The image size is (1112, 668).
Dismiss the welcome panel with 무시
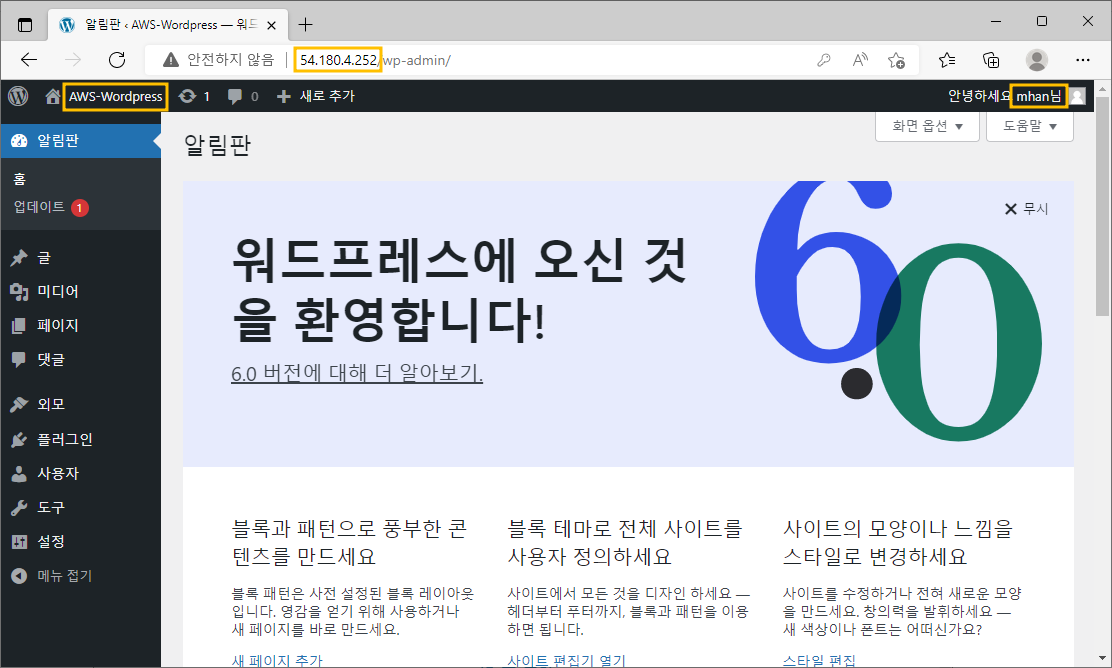click(x=1026, y=208)
